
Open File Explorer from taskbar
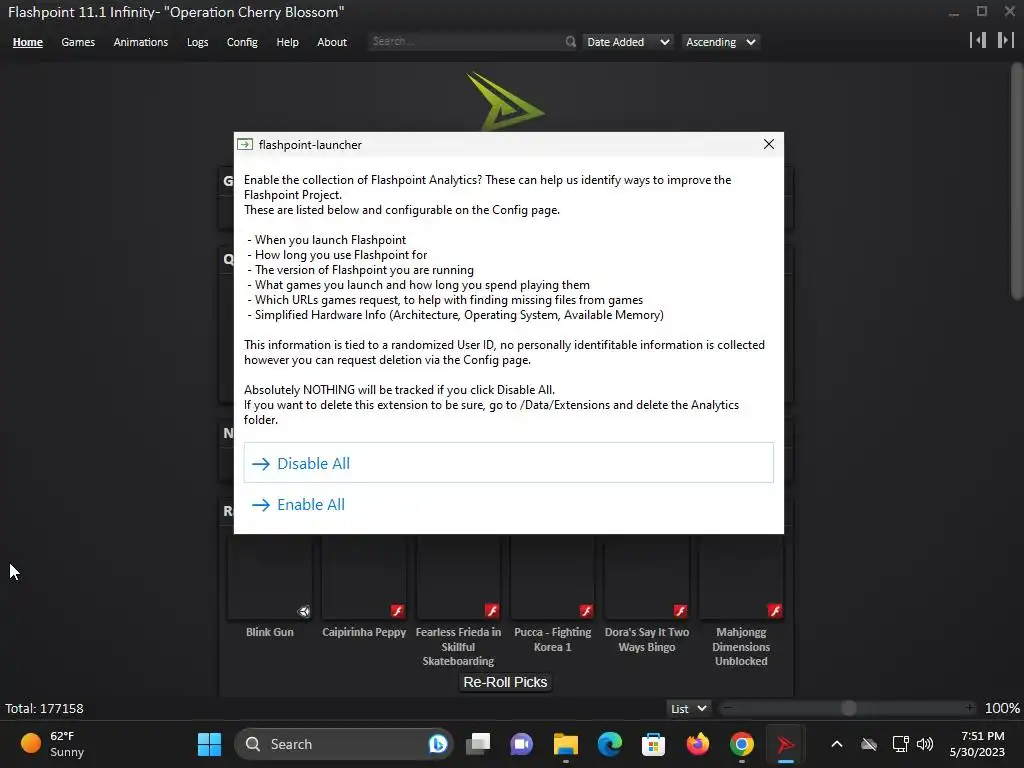click(x=566, y=744)
